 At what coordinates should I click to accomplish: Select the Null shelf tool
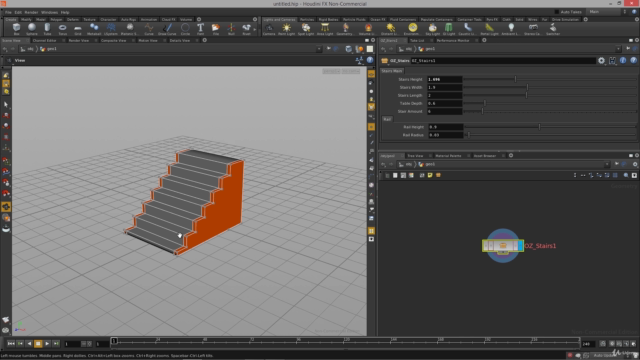click(231, 29)
